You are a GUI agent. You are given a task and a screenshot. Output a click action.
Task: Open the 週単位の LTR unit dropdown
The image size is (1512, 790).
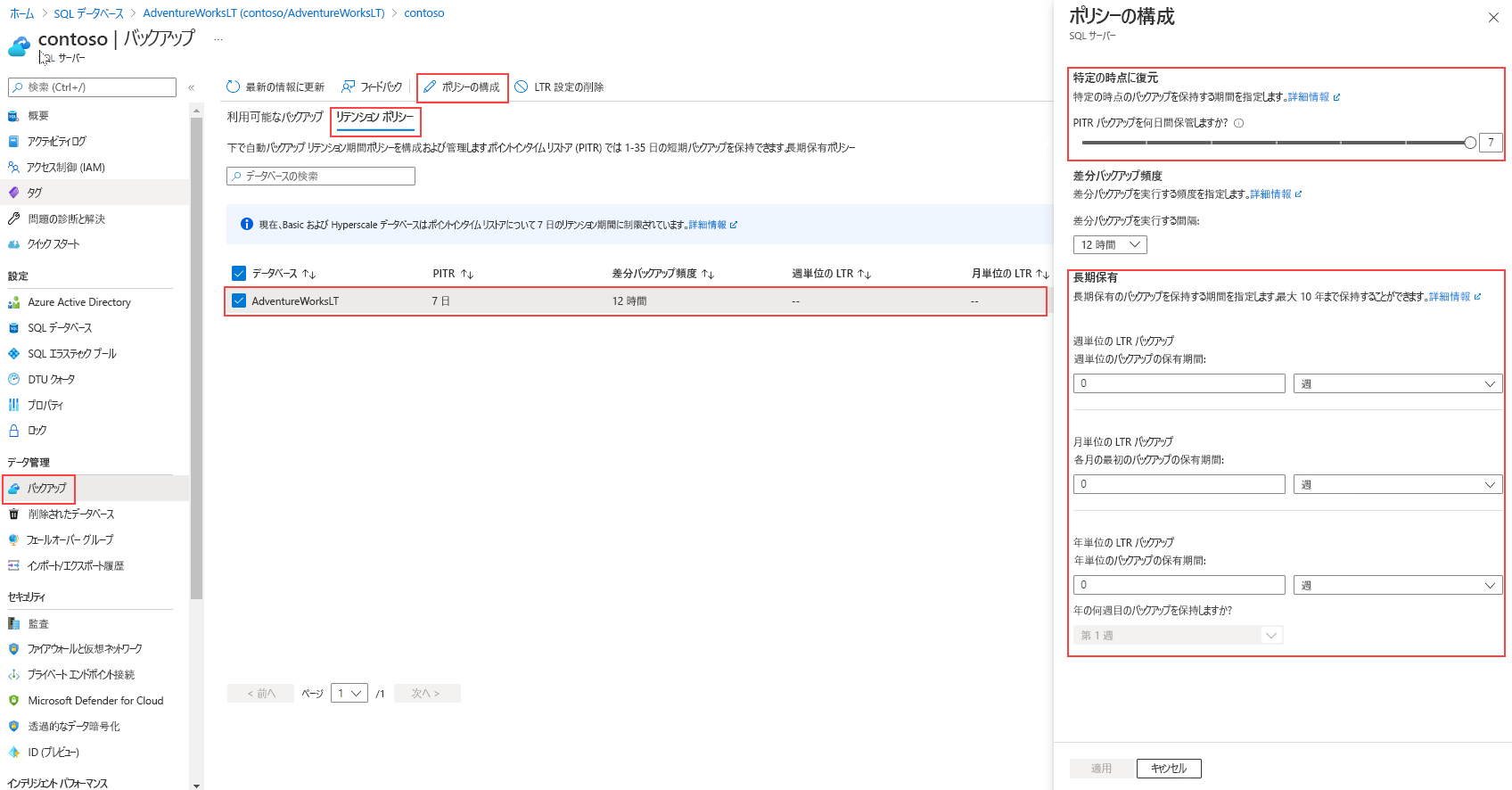pos(1398,383)
